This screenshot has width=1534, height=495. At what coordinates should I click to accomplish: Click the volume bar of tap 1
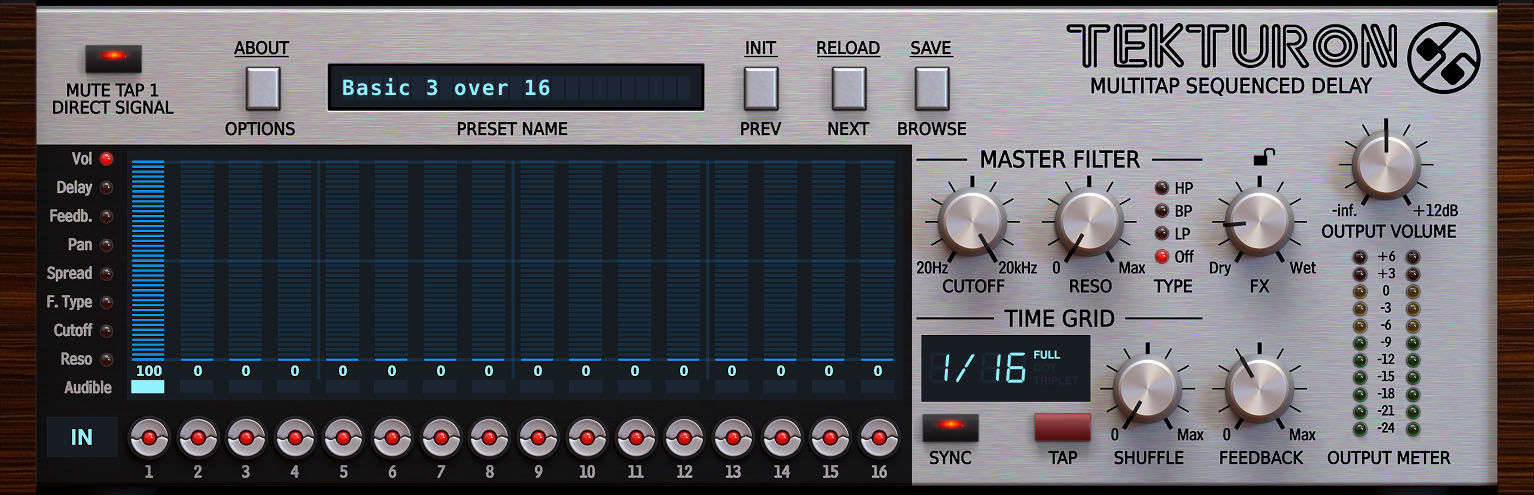pyautogui.click(x=148, y=260)
